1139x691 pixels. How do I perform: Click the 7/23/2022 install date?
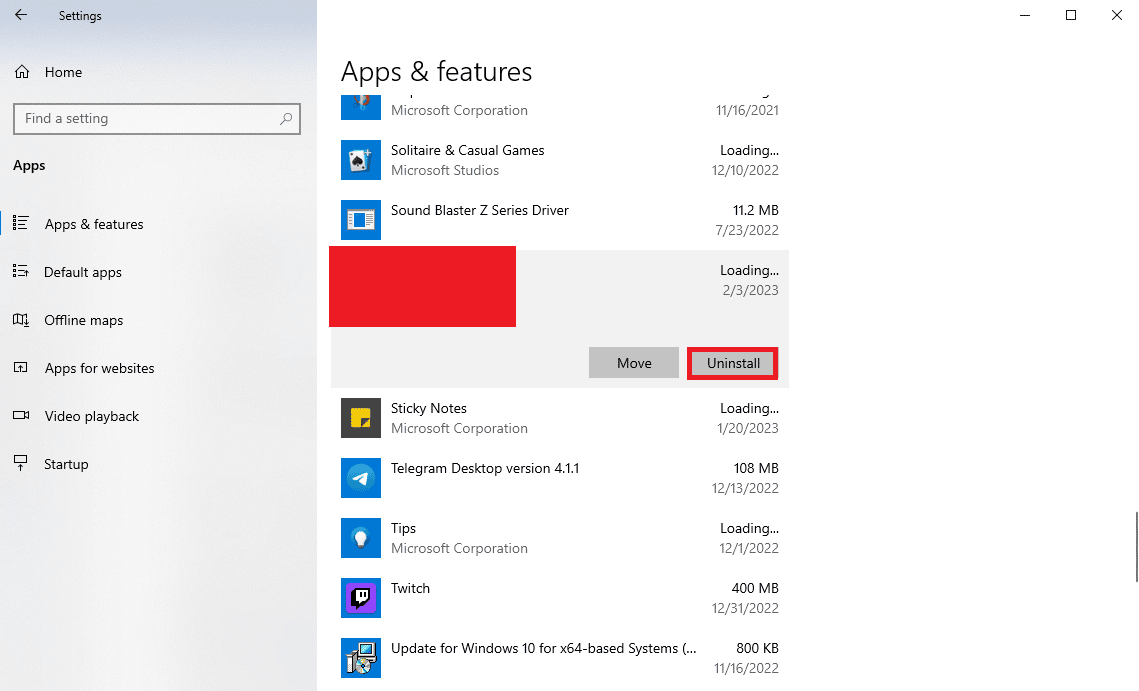(x=747, y=230)
